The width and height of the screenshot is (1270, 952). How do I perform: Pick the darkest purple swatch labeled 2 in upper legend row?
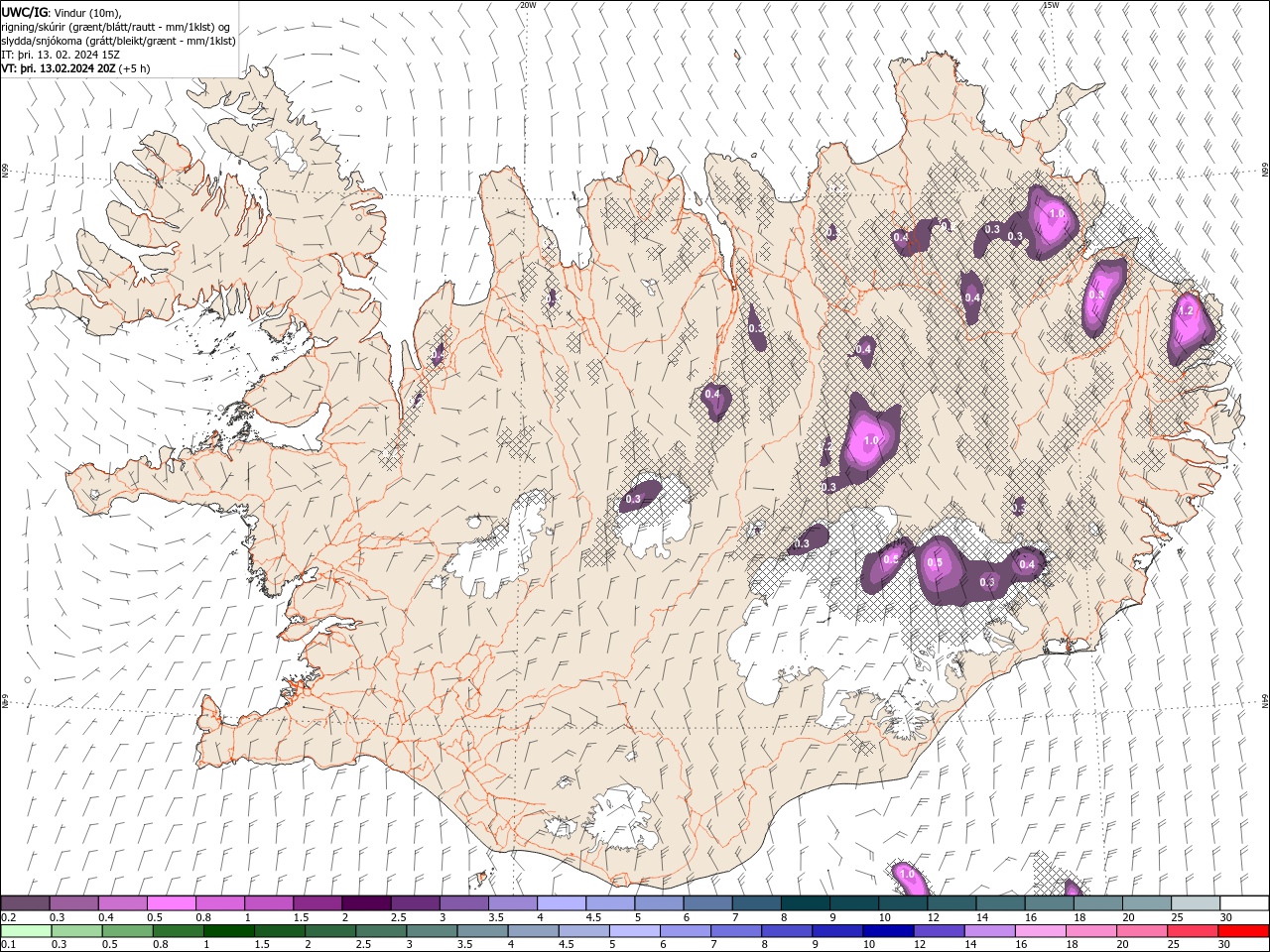tap(366, 903)
